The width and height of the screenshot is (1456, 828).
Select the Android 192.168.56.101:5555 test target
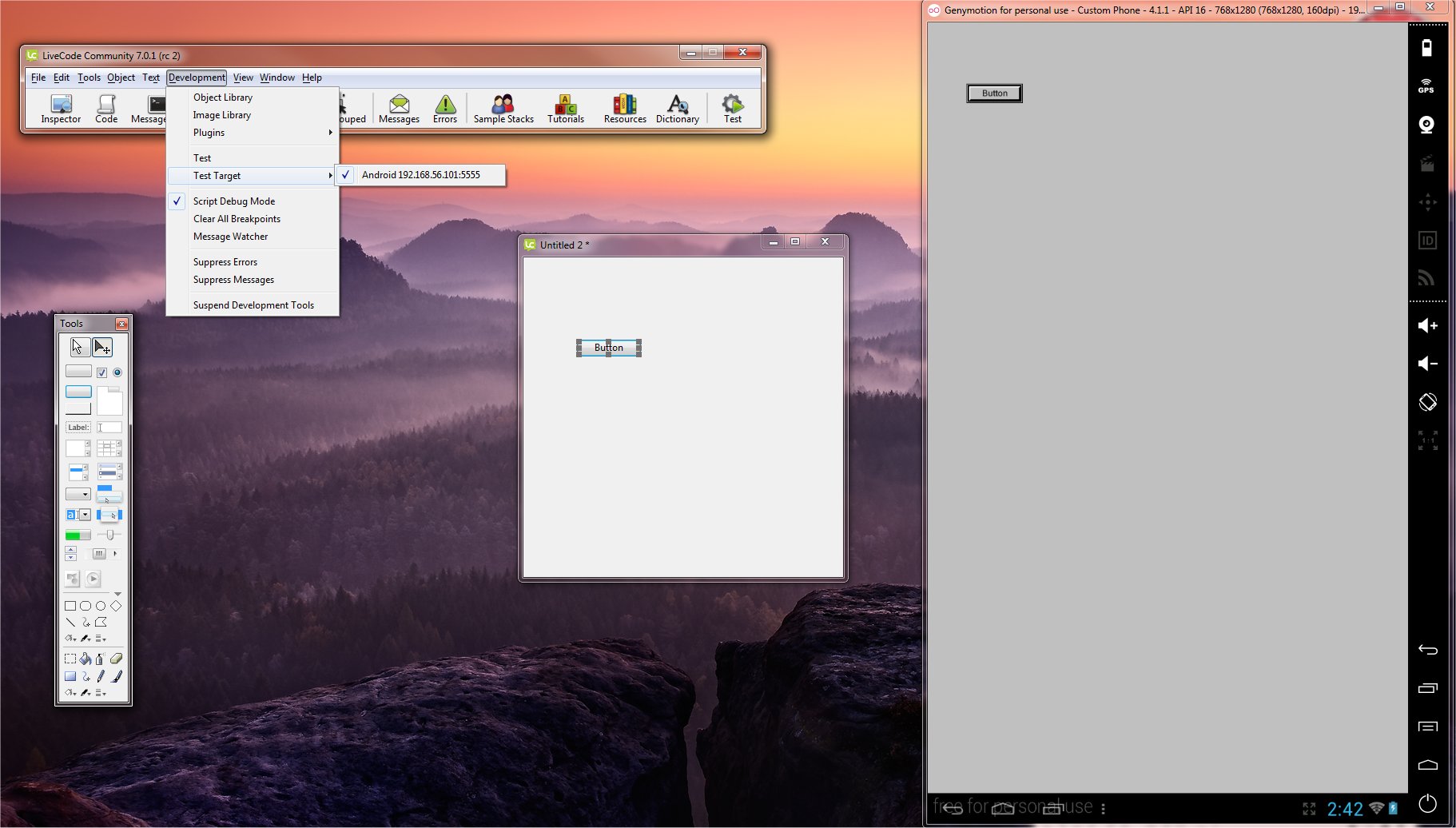tap(420, 175)
